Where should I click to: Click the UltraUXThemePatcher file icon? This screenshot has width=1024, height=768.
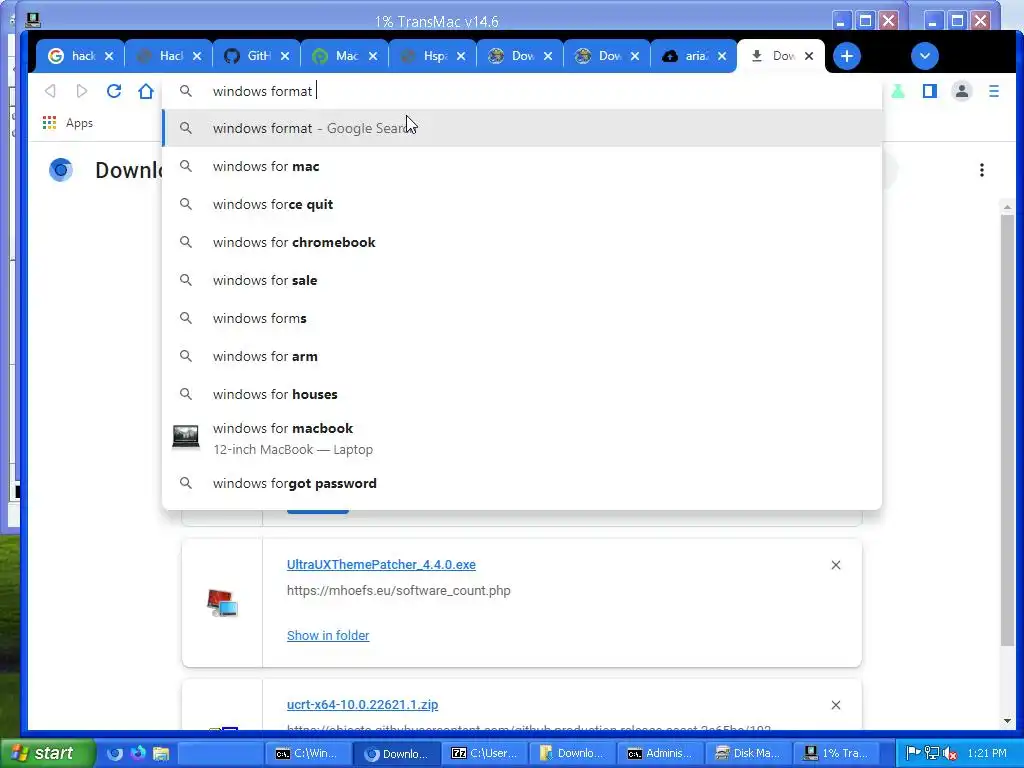(222, 603)
